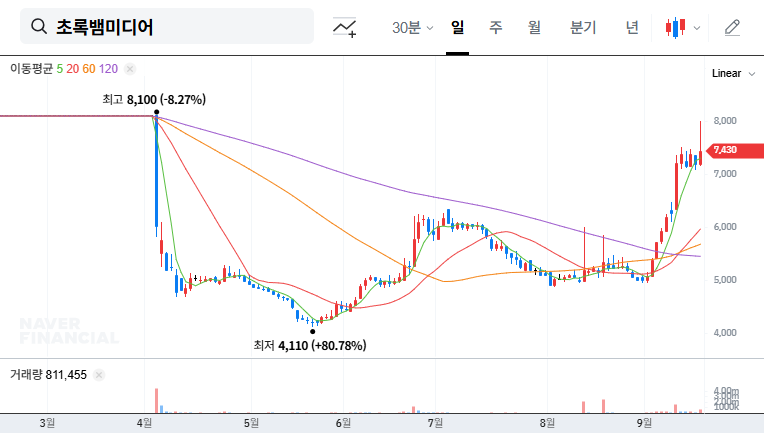Switch to the 월 monthly tab
Screen dimensions: 764x433
coord(534,27)
